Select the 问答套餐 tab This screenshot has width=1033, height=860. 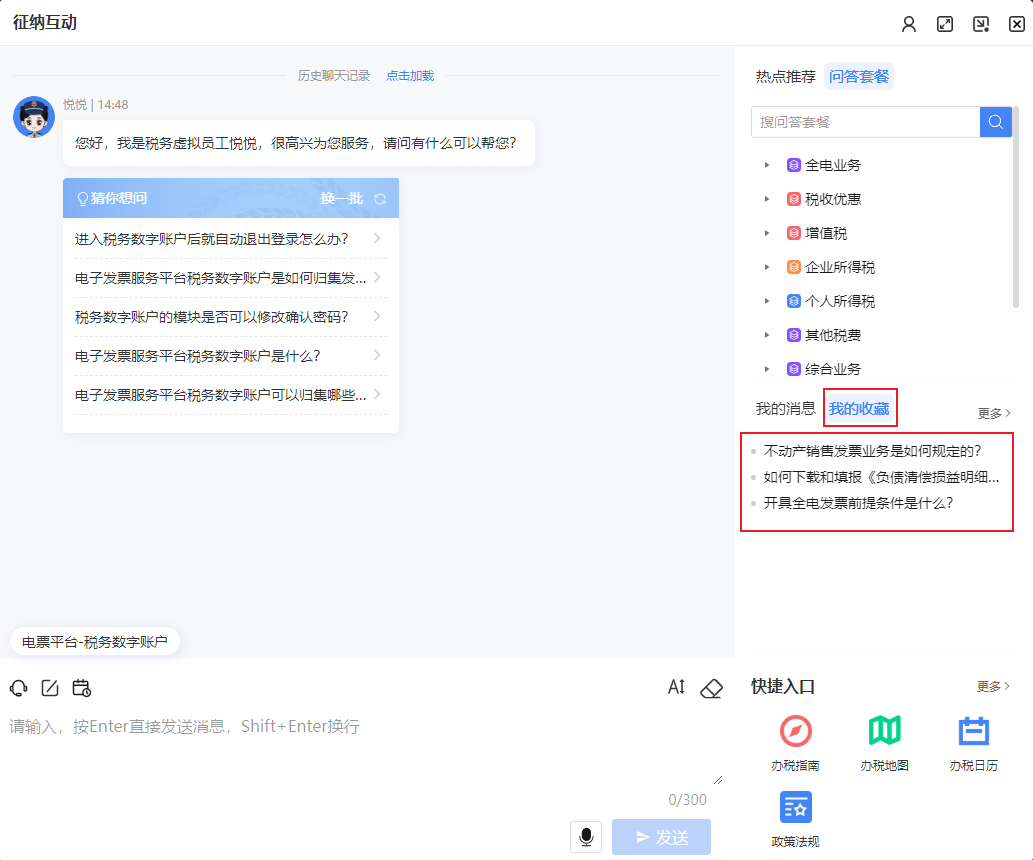tap(859, 76)
